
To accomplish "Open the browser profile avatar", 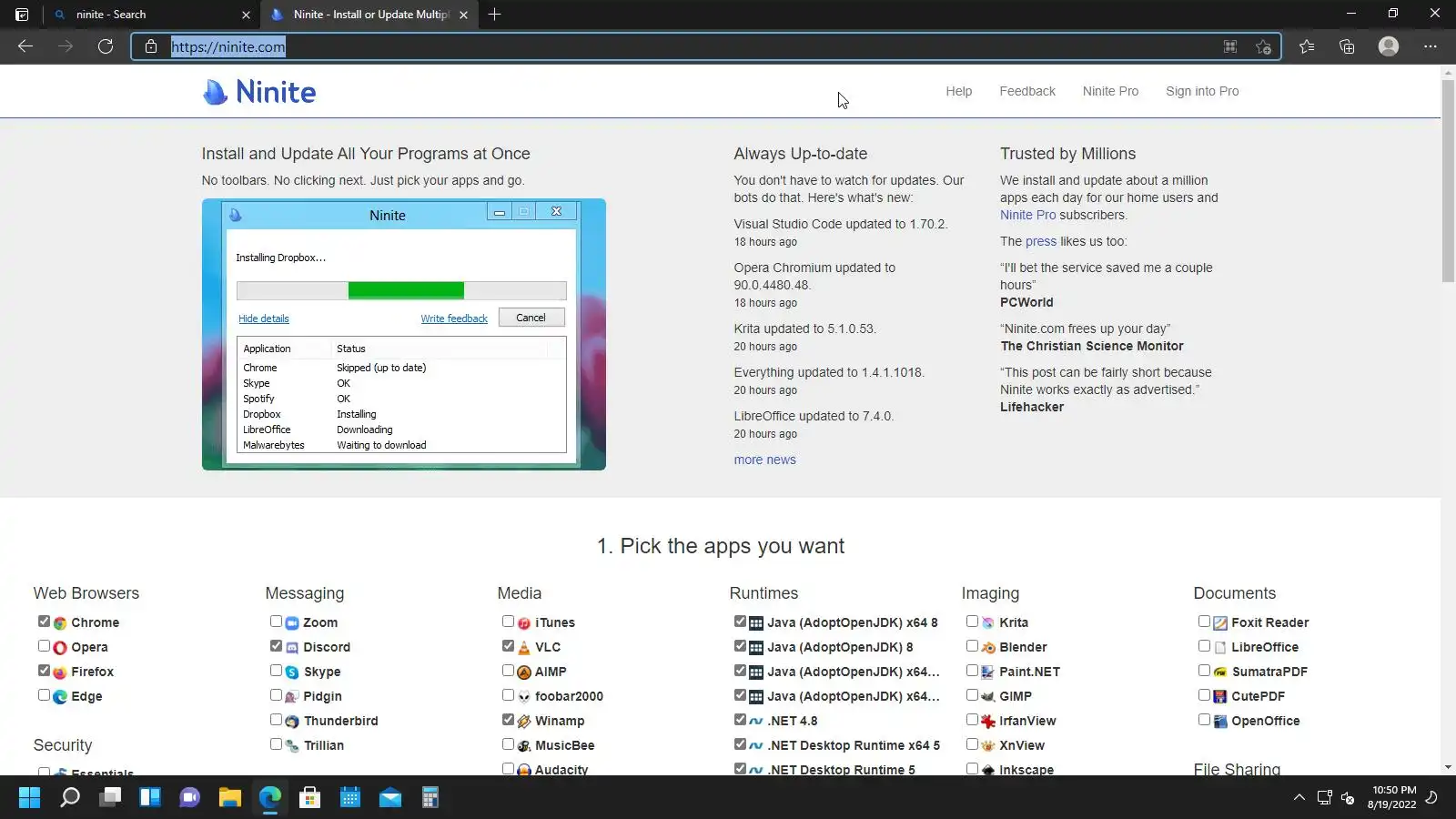I will (1389, 46).
